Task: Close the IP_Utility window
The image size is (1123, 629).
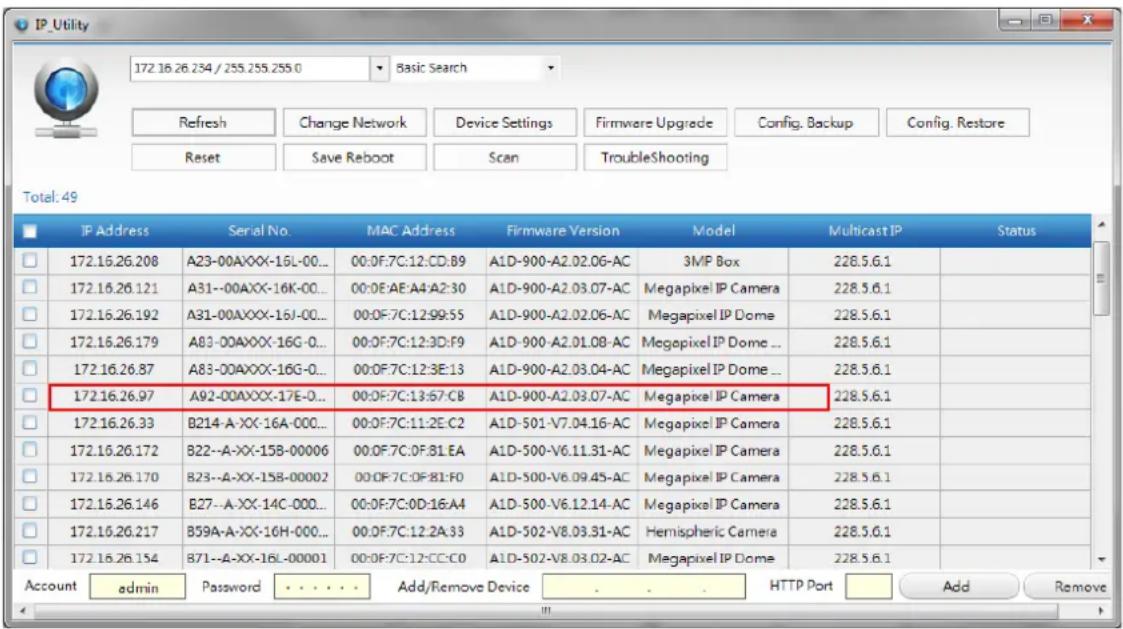Action: pos(1088,20)
